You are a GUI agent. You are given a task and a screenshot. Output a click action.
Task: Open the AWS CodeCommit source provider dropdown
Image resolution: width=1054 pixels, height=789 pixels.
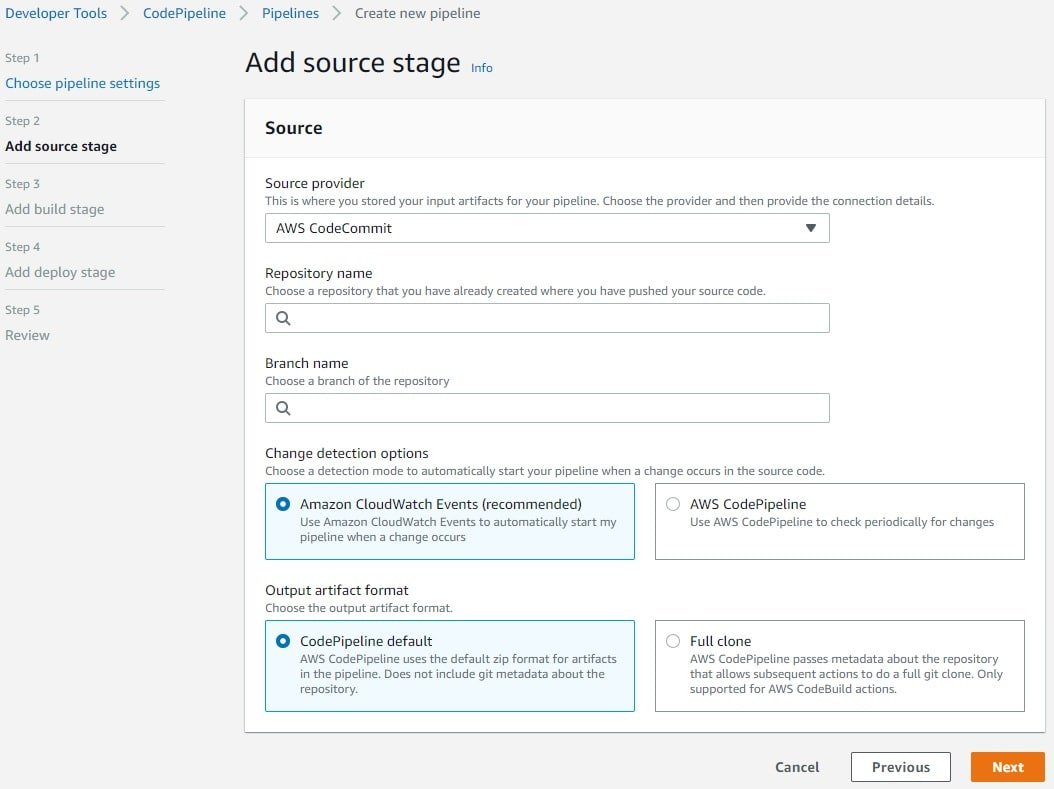coord(546,228)
